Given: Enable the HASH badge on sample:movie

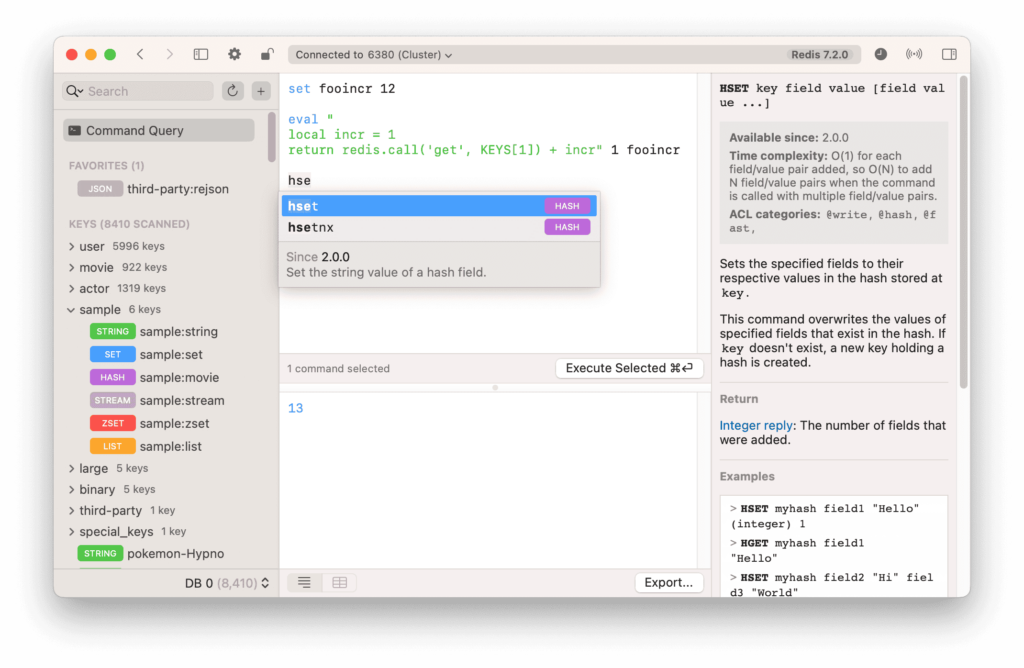Looking at the screenshot, I should pos(112,377).
